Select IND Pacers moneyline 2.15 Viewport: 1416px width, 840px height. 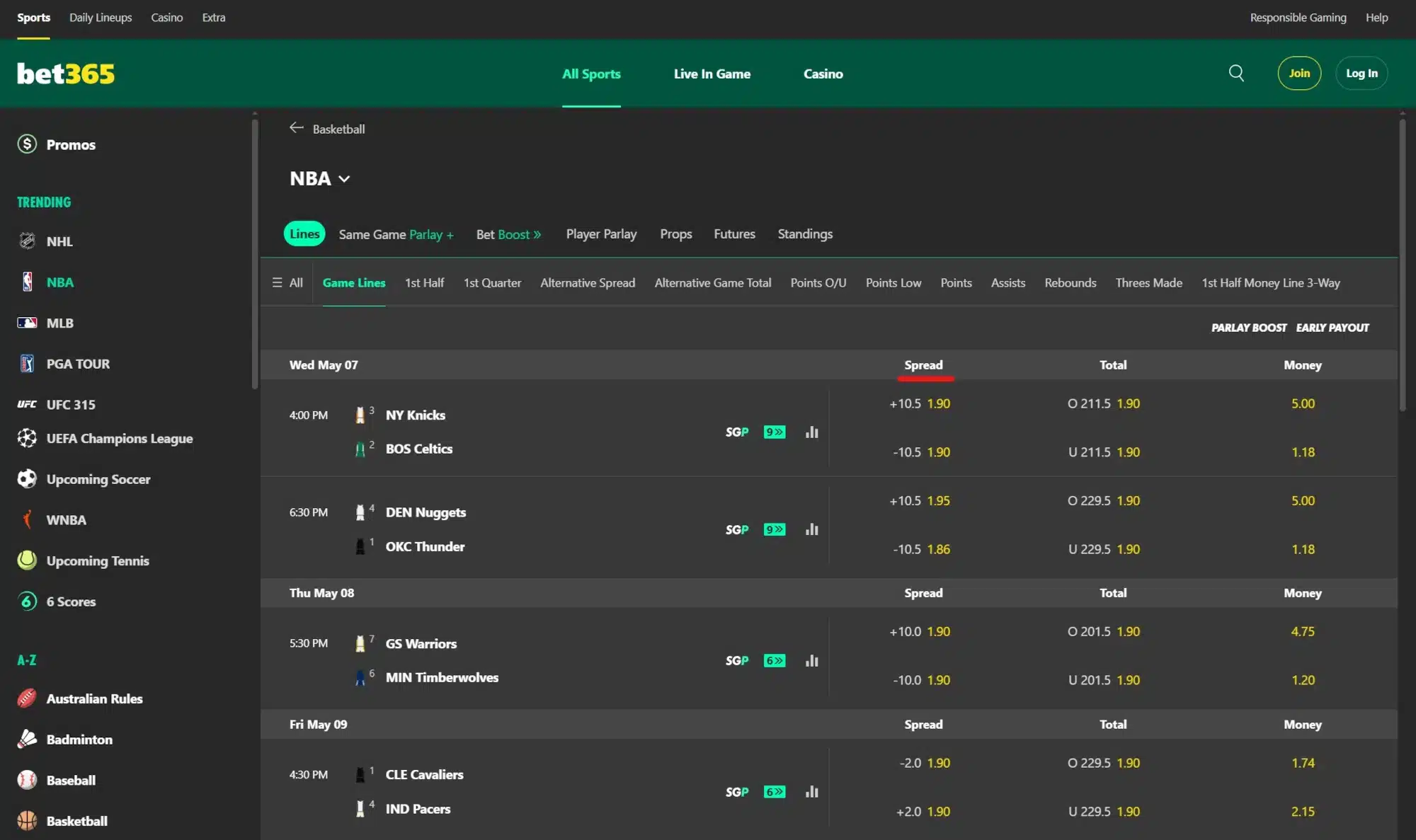[1303, 812]
